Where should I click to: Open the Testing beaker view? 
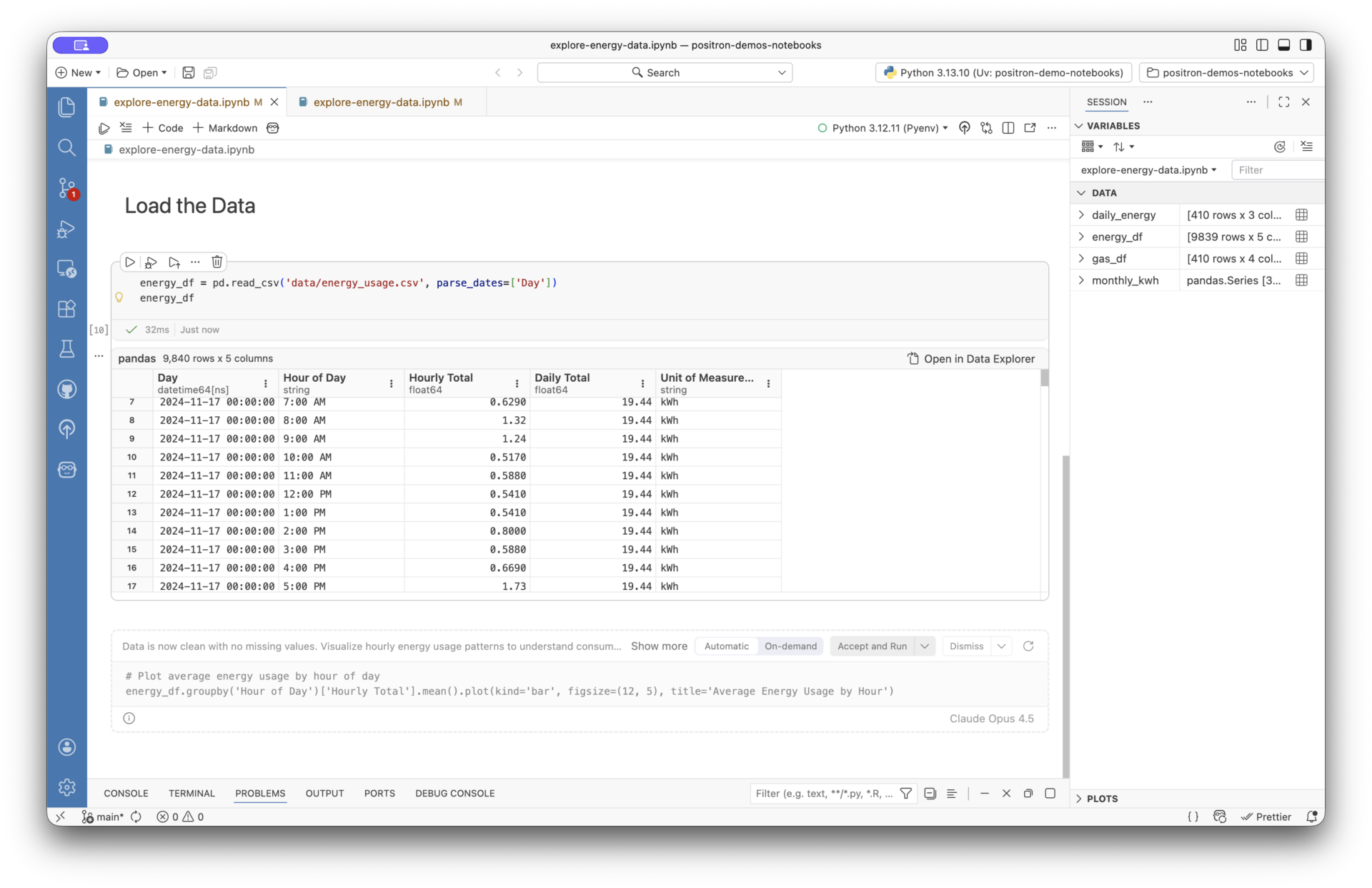point(66,349)
